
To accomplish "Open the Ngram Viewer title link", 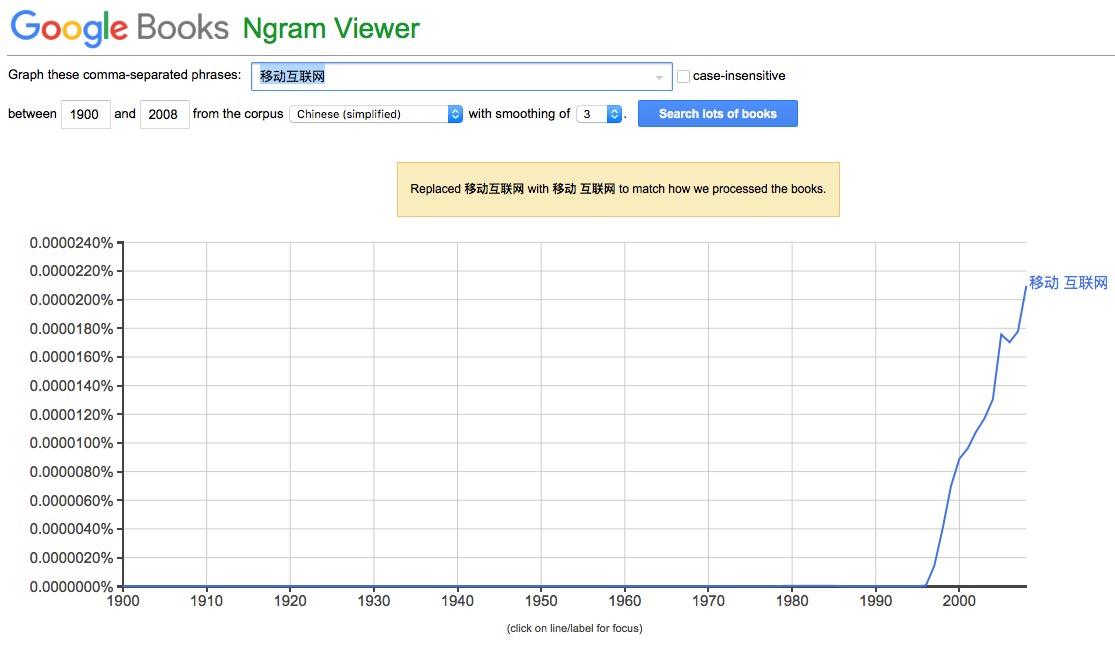I will point(331,28).
